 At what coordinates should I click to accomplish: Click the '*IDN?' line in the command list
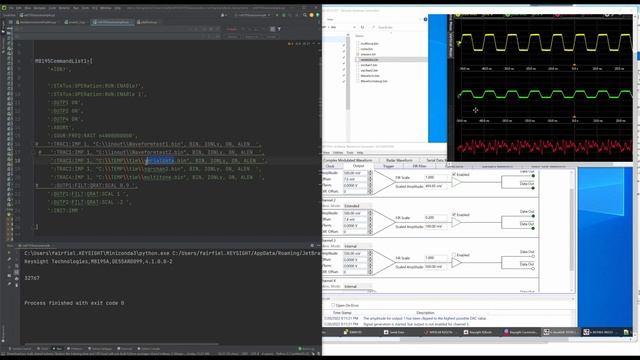(60, 69)
